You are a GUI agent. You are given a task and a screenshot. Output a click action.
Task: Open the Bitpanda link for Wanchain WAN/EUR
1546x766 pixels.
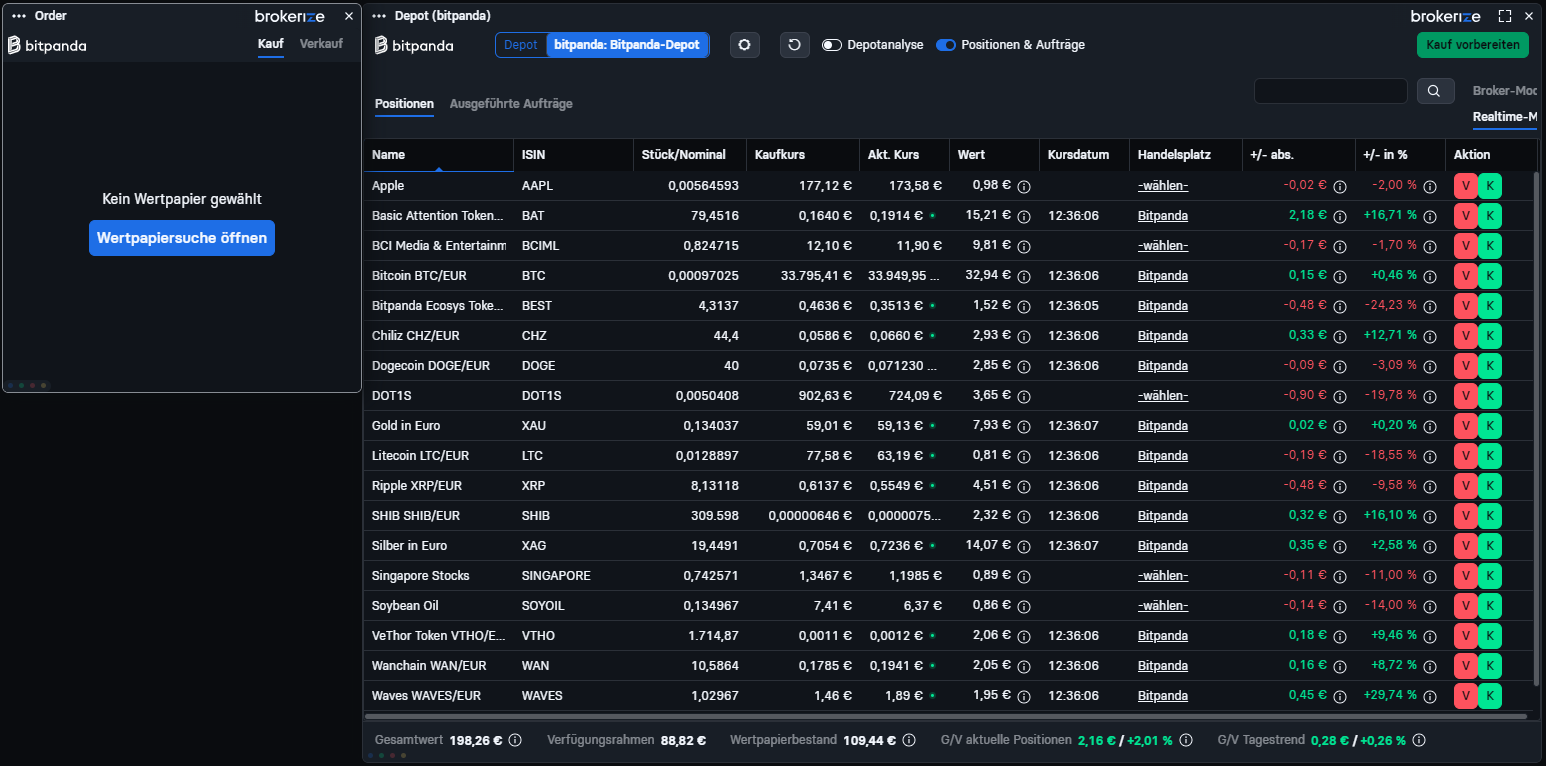point(1163,666)
